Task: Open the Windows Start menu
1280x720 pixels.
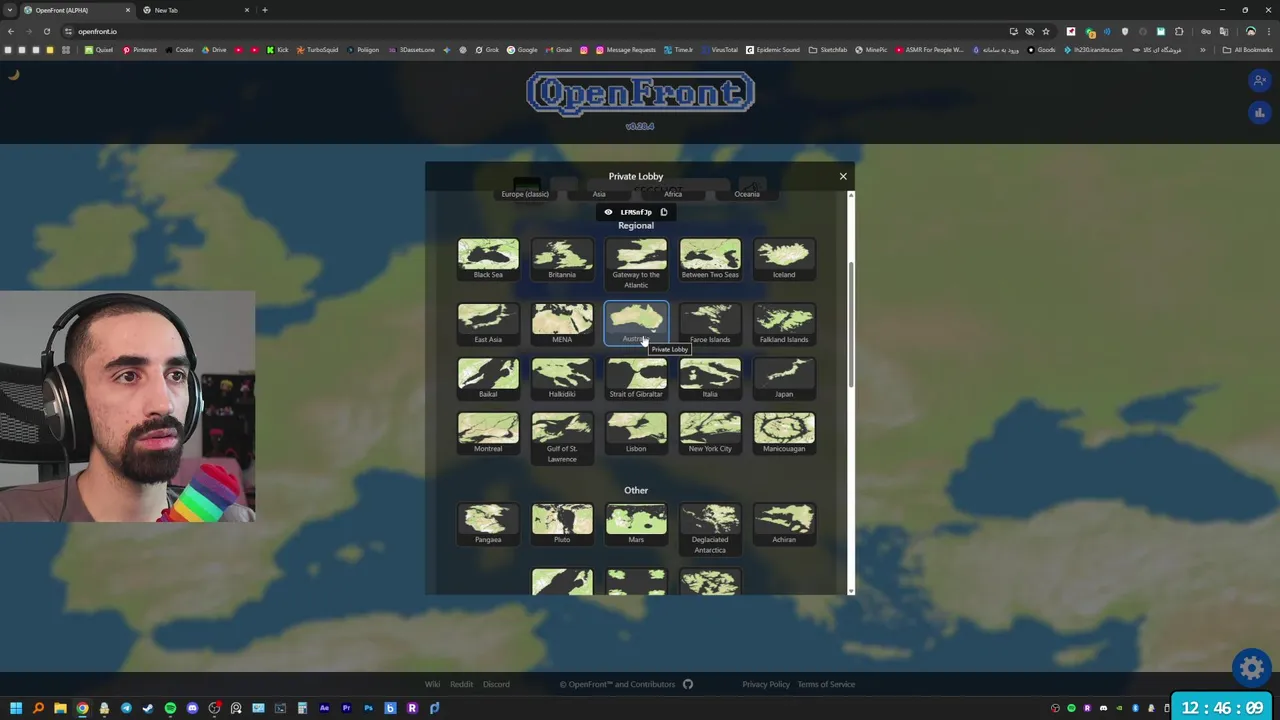Action: [16, 708]
